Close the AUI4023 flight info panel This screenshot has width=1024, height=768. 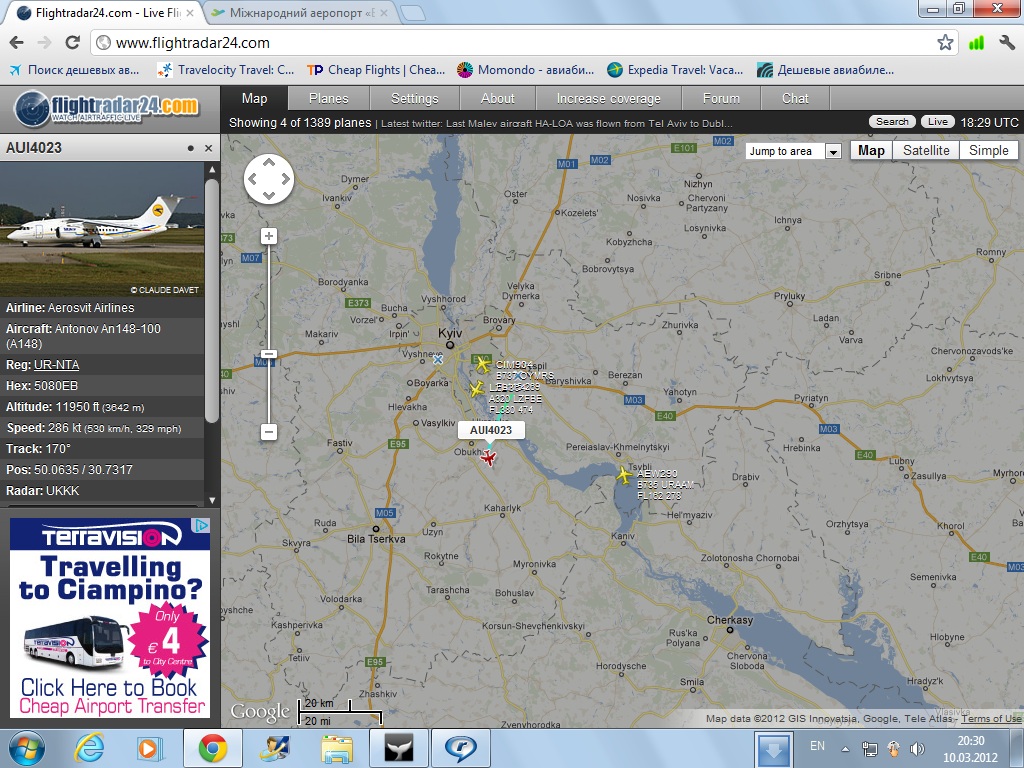coord(209,148)
